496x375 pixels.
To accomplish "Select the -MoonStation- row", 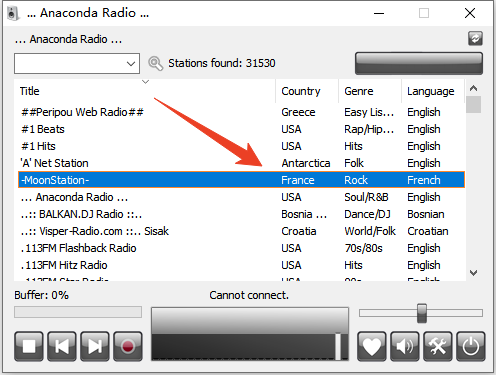I will 241,180.
